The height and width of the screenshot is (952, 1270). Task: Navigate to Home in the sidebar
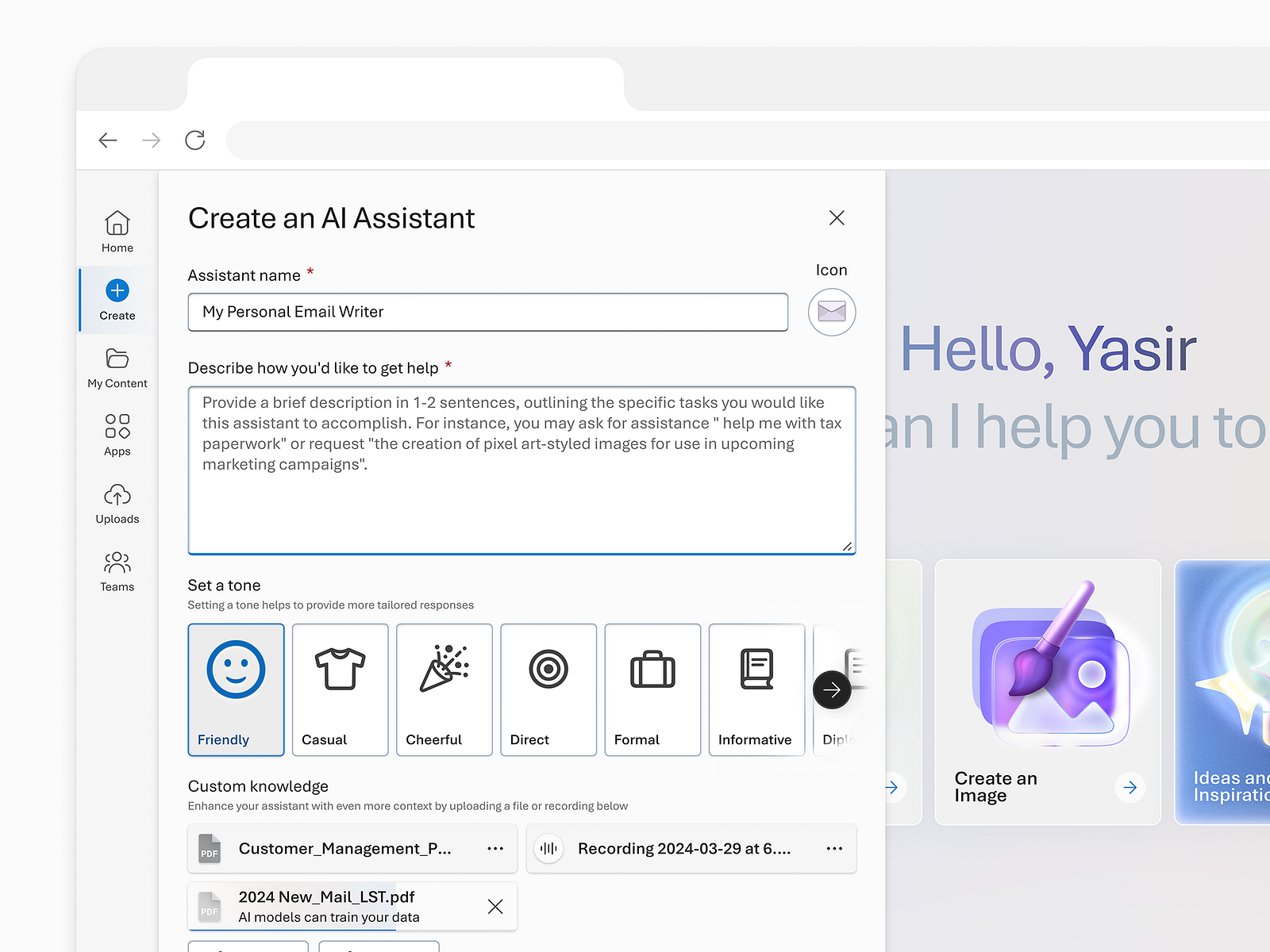[117, 232]
